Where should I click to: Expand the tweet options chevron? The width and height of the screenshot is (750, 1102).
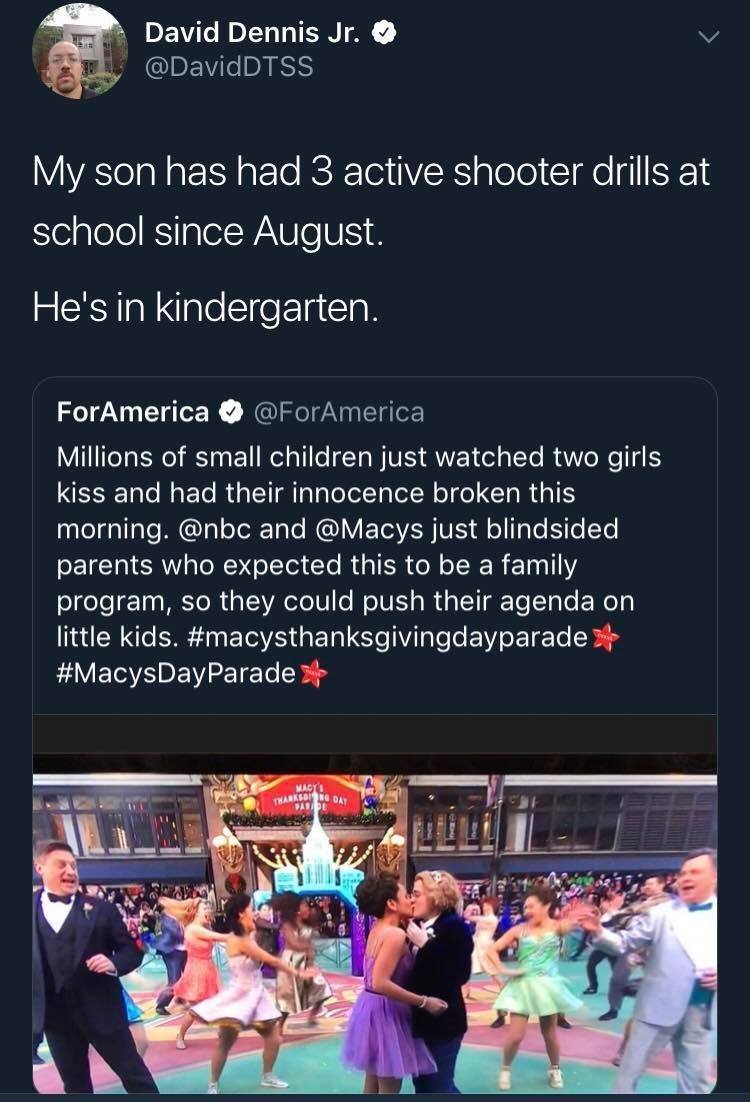click(x=708, y=37)
